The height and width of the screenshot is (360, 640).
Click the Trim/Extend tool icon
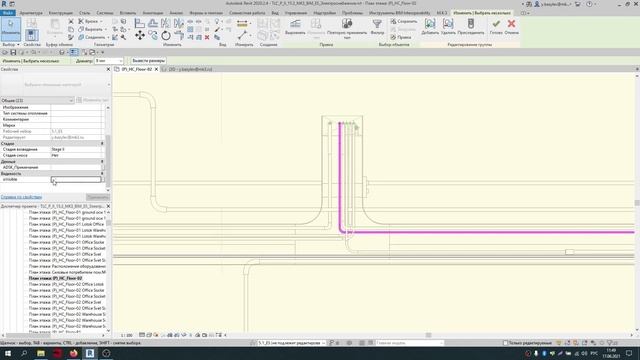tap(179, 36)
